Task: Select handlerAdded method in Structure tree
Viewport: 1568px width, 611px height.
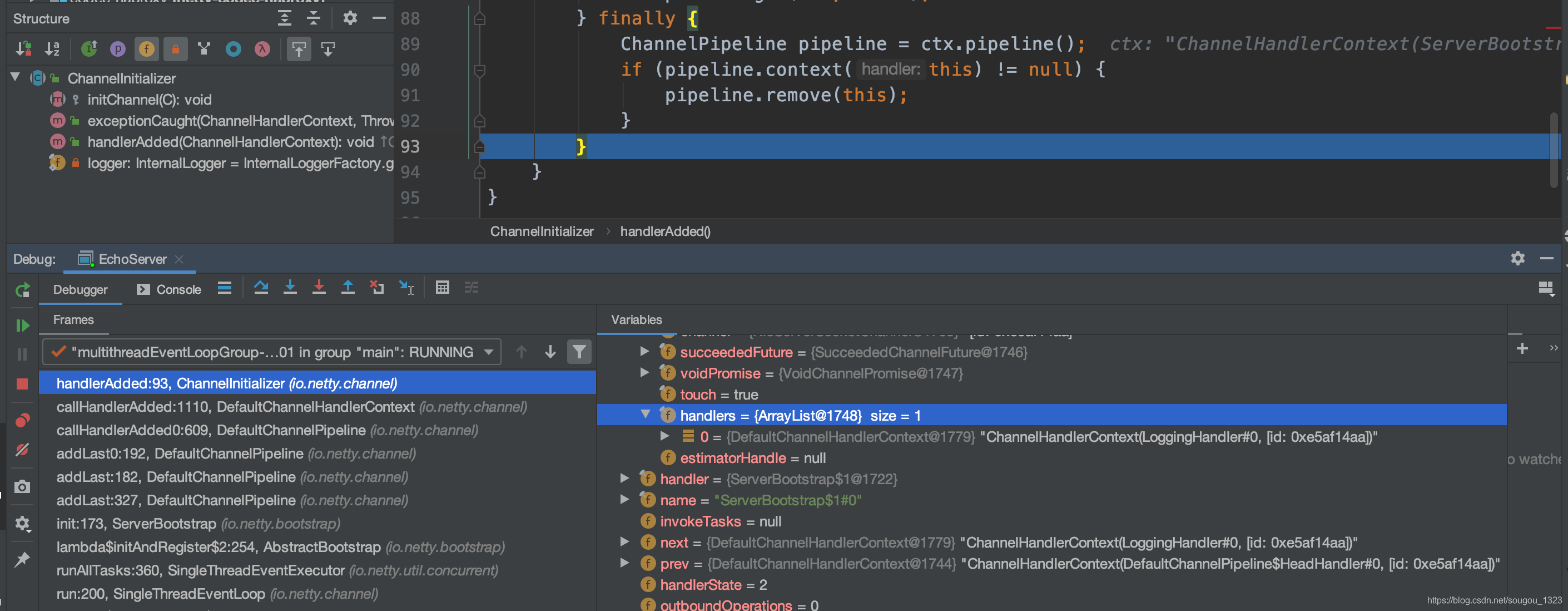Action: point(230,142)
